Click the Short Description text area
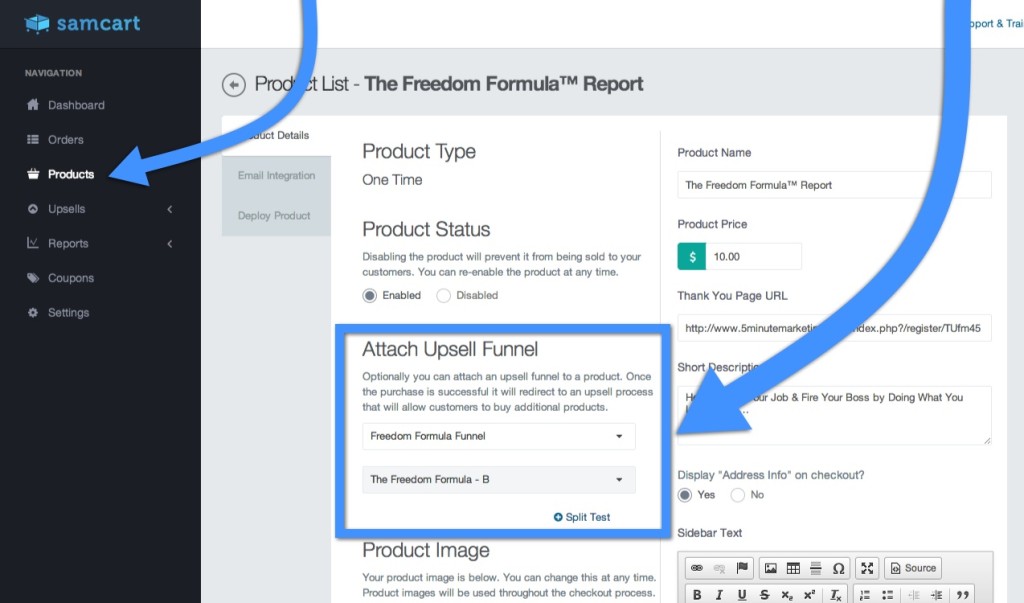 tap(834, 416)
